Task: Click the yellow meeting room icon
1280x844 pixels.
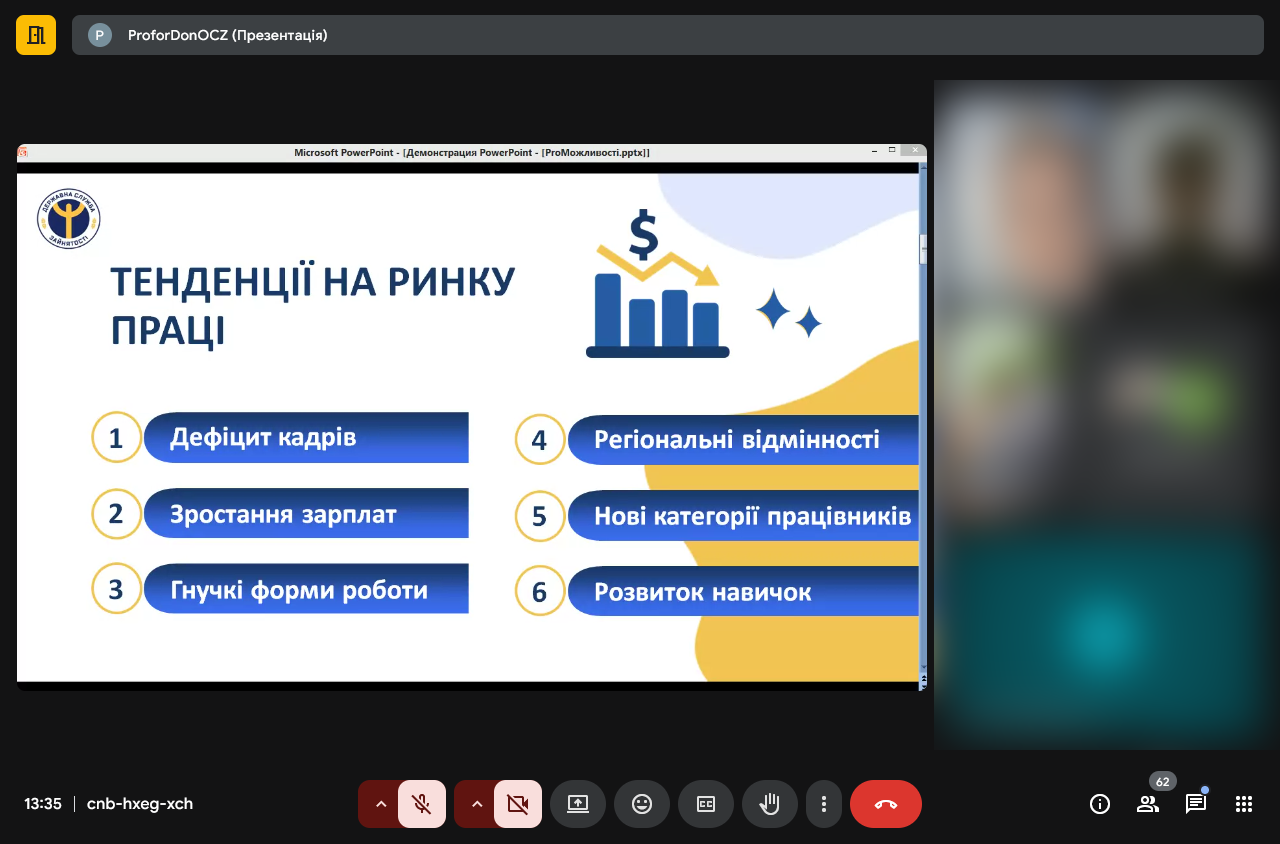Action: (36, 35)
